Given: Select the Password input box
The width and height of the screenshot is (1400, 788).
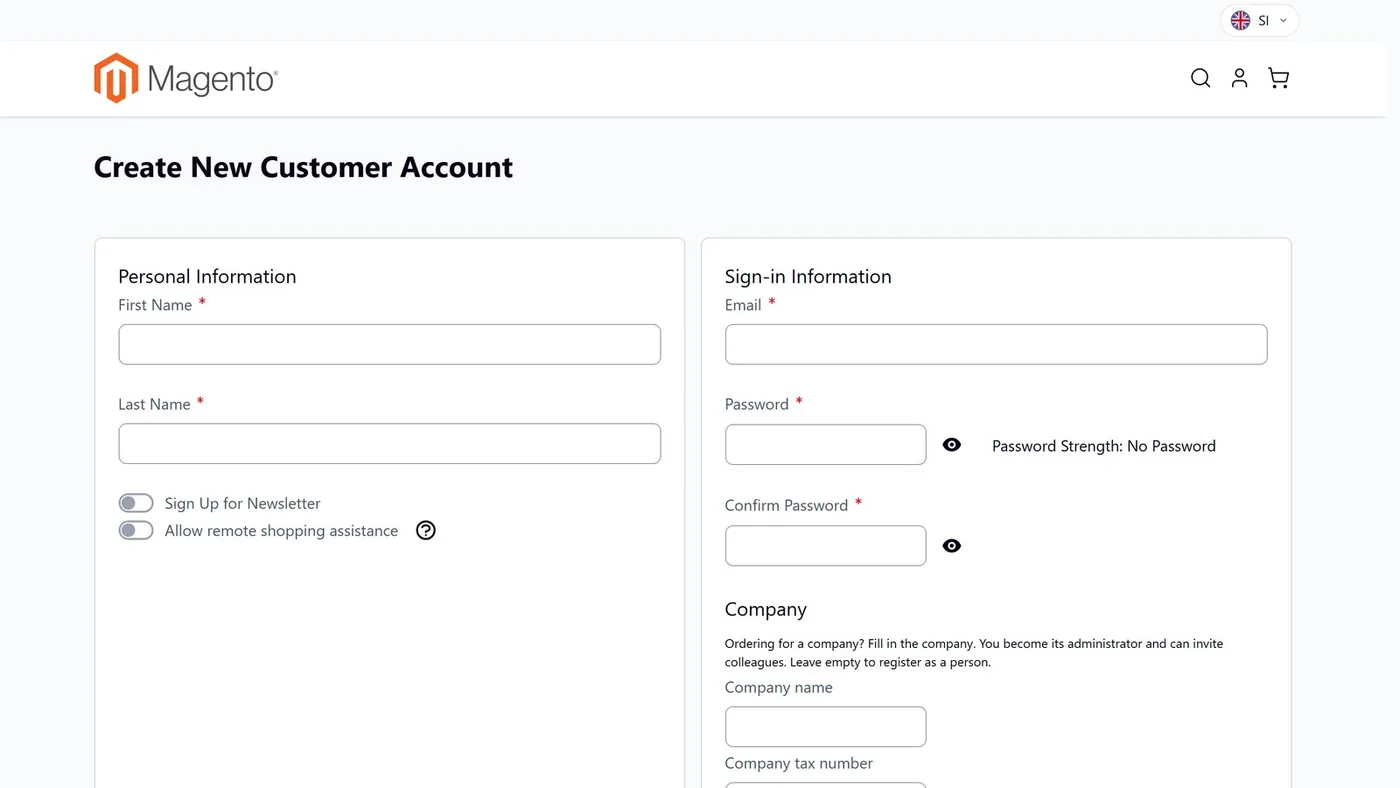Looking at the screenshot, I should tap(826, 445).
